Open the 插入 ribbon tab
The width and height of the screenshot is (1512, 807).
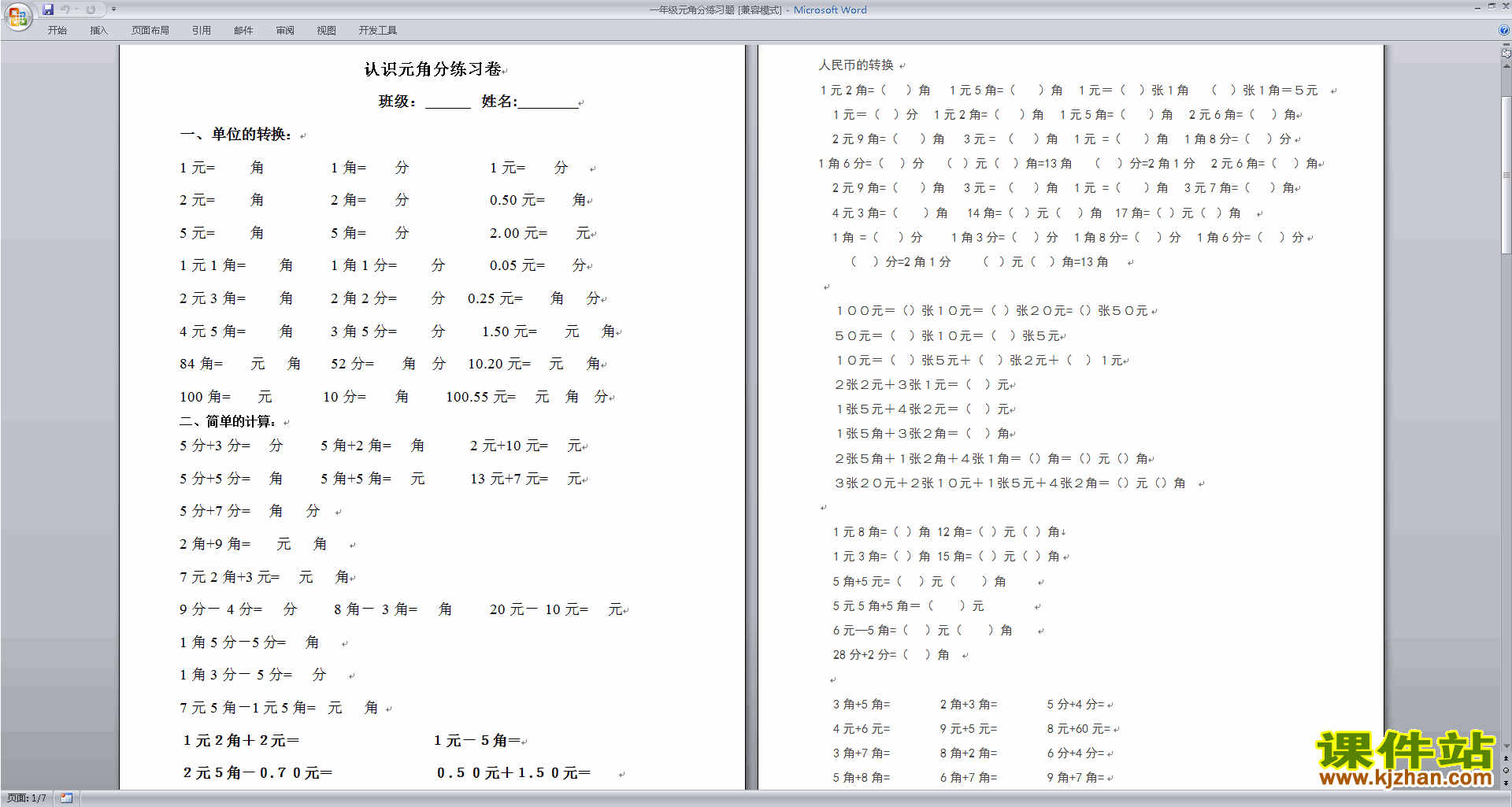pyautogui.click(x=98, y=31)
